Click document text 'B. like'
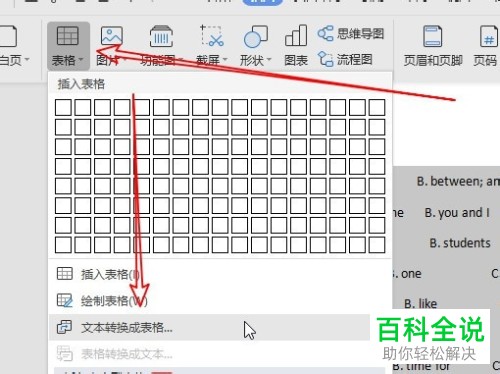 coord(420,303)
